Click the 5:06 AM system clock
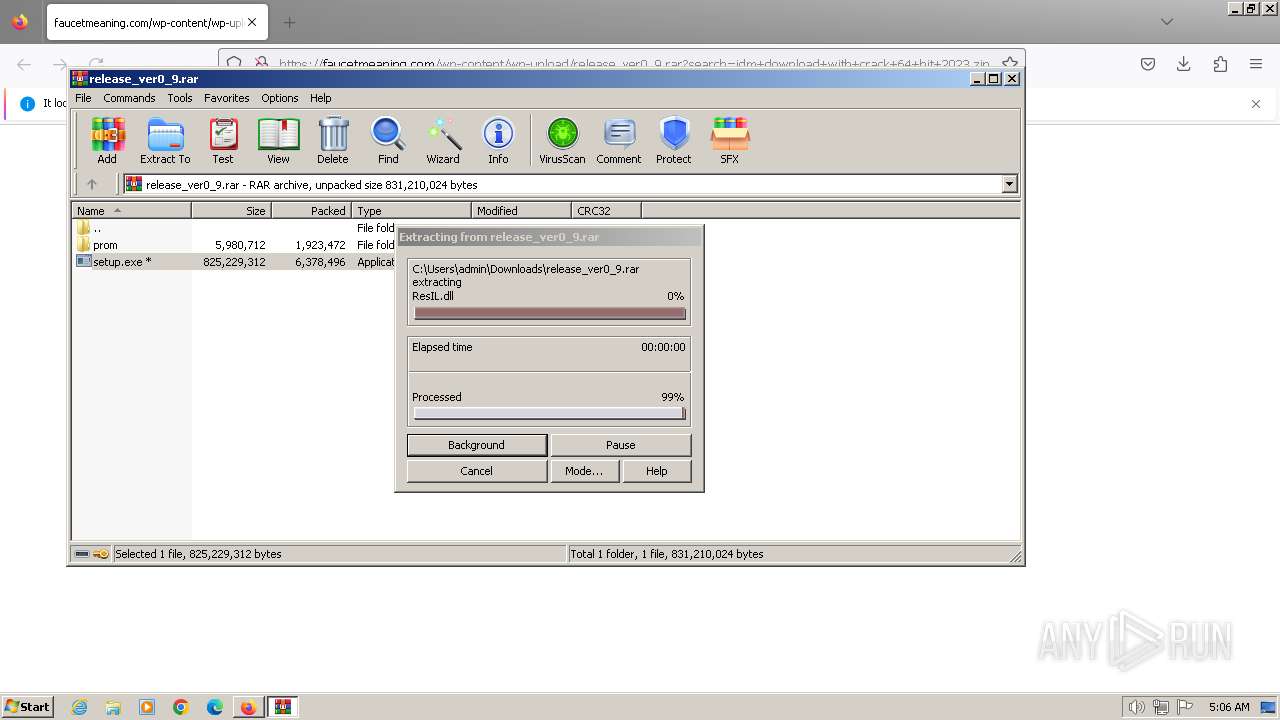The image size is (1280, 720). pyautogui.click(x=1229, y=707)
